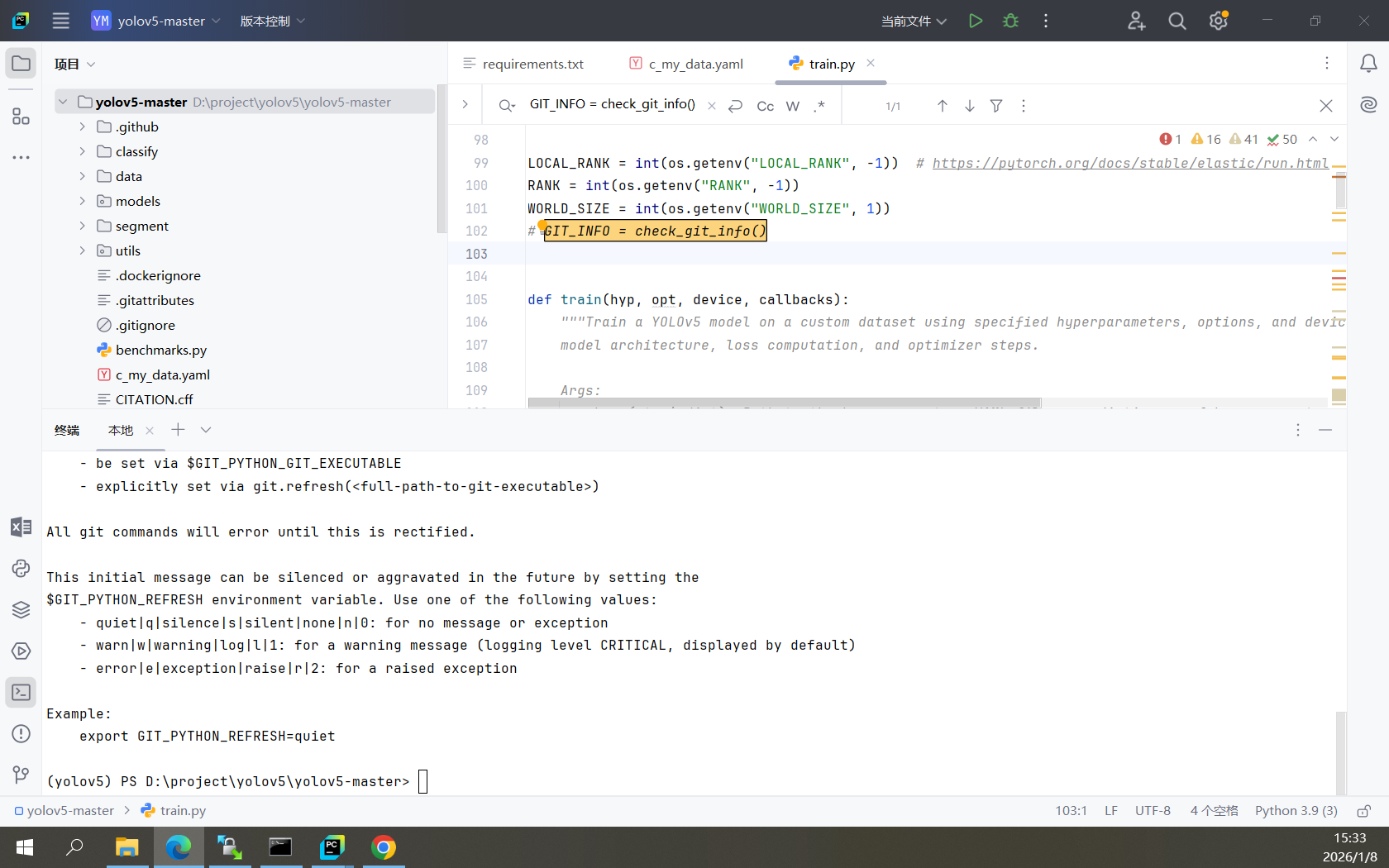Expand the segment folder
Image resolution: width=1389 pixels, height=868 pixels.
click(x=82, y=226)
